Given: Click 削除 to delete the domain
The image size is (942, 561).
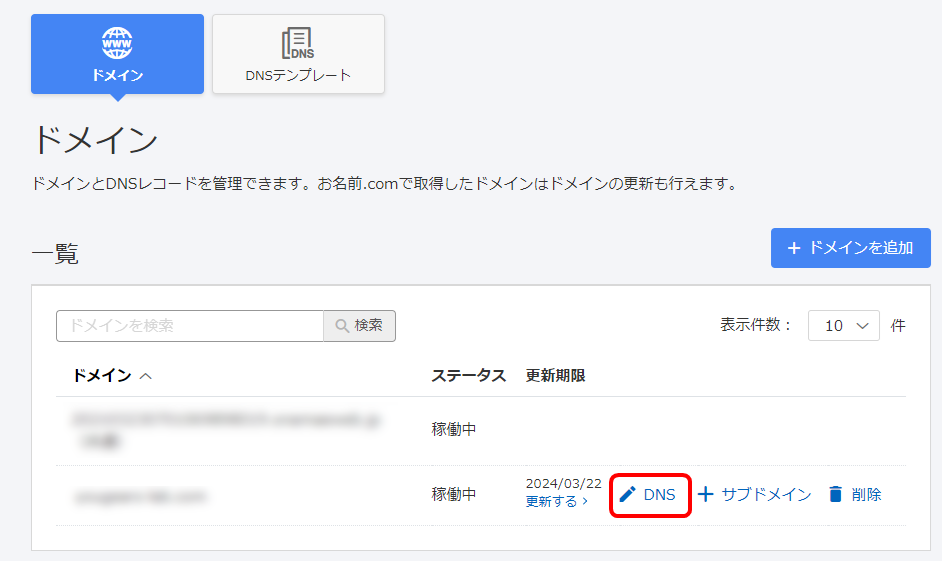Looking at the screenshot, I should pos(855,494).
